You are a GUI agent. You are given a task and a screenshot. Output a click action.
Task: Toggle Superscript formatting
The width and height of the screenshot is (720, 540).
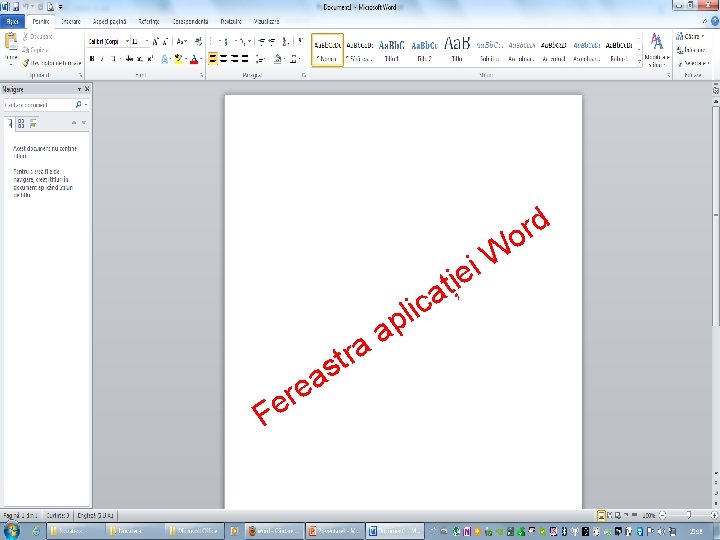(x=150, y=59)
